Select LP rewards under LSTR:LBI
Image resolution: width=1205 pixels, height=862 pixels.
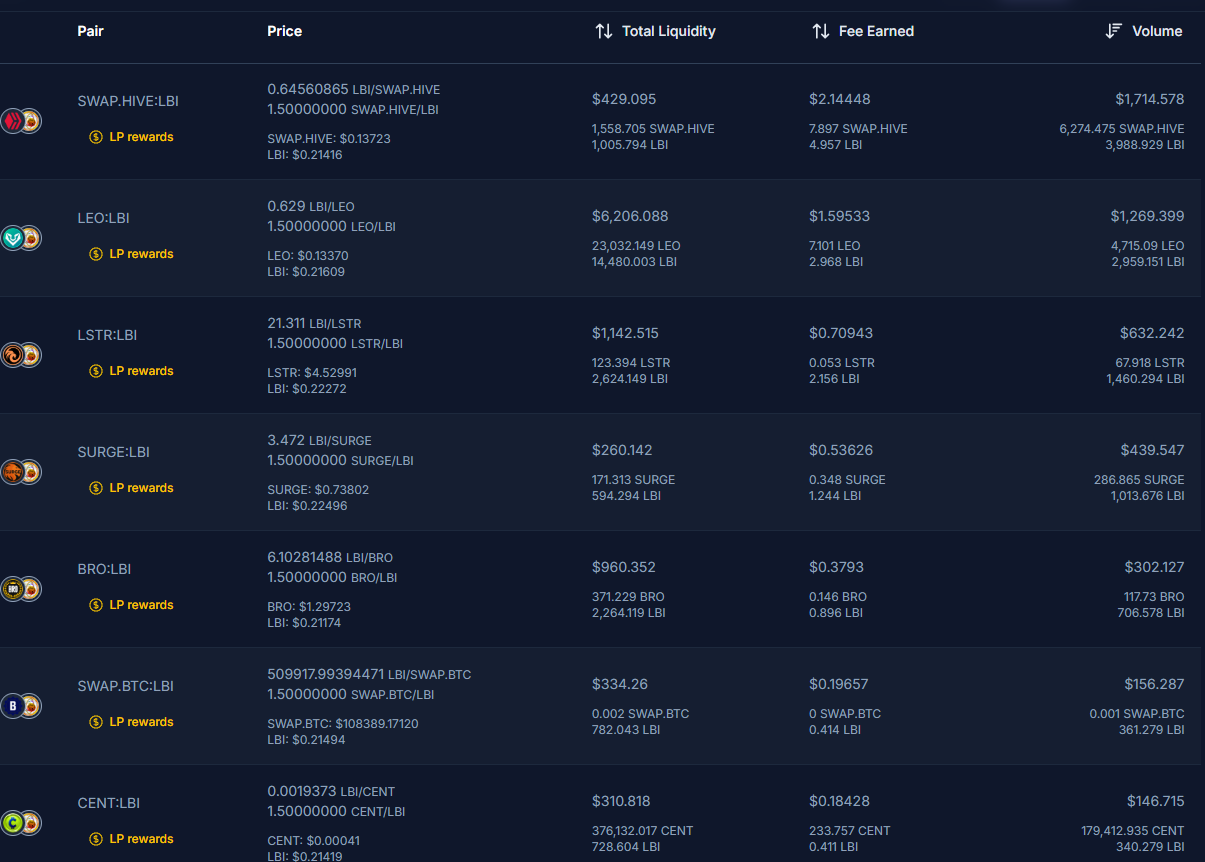coord(141,371)
